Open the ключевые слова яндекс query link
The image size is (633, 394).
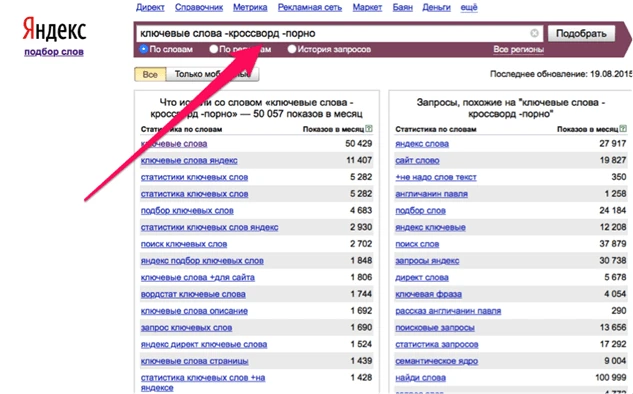pyautogui.click(x=189, y=160)
